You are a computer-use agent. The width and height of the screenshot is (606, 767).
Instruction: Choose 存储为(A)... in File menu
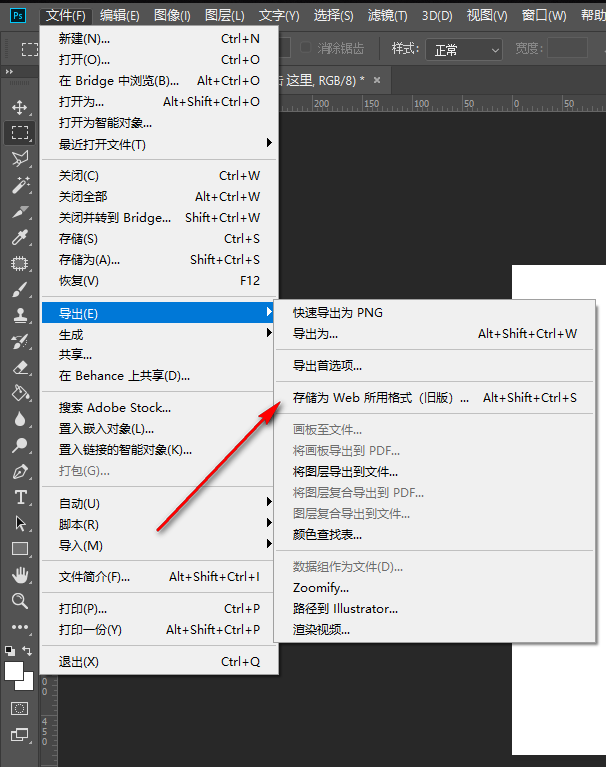pos(160,260)
